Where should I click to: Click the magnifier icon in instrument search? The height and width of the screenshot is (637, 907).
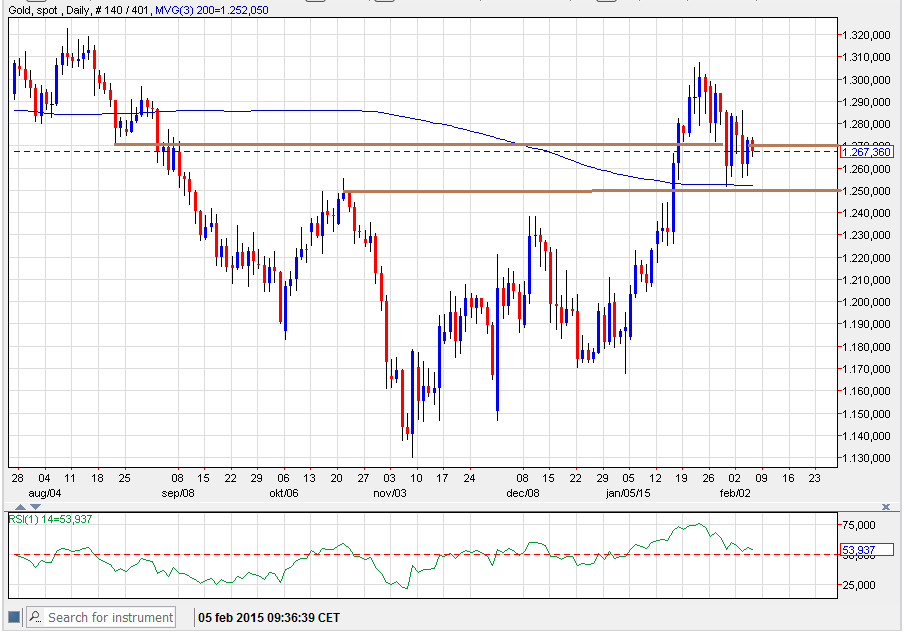click(35, 617)
